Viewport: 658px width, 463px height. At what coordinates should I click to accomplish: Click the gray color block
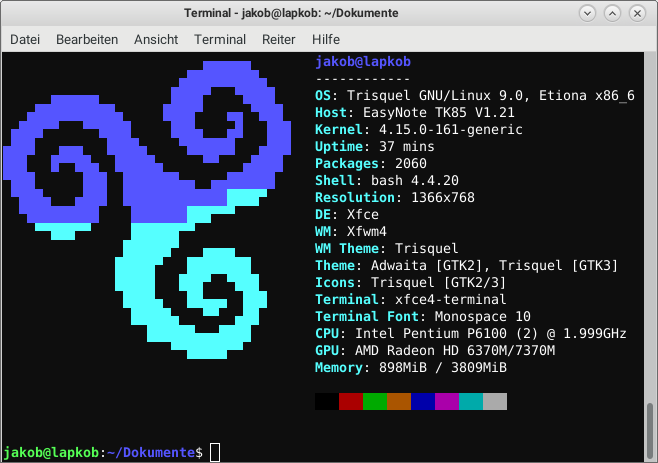495,401
